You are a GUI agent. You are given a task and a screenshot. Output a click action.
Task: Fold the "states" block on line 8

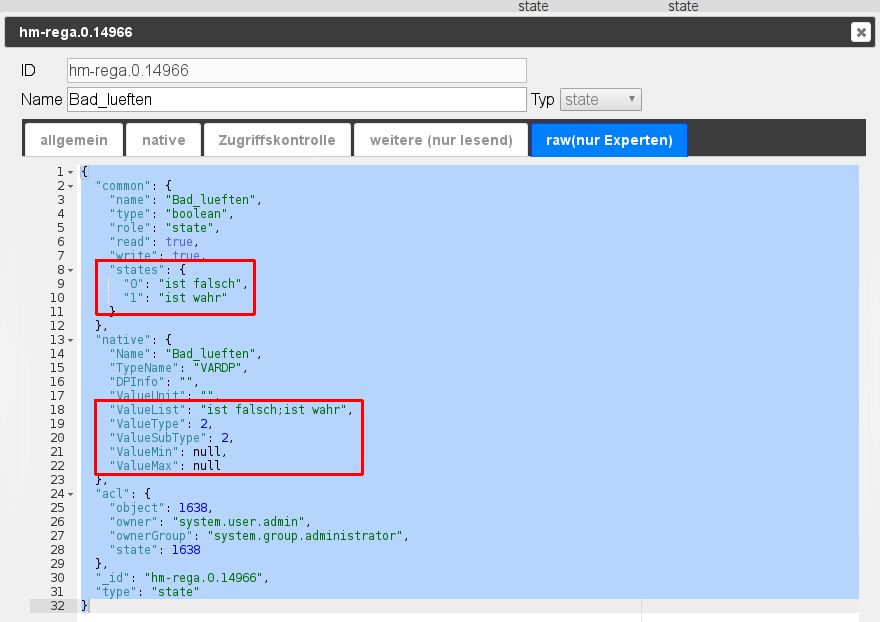[x=71, y=270]
